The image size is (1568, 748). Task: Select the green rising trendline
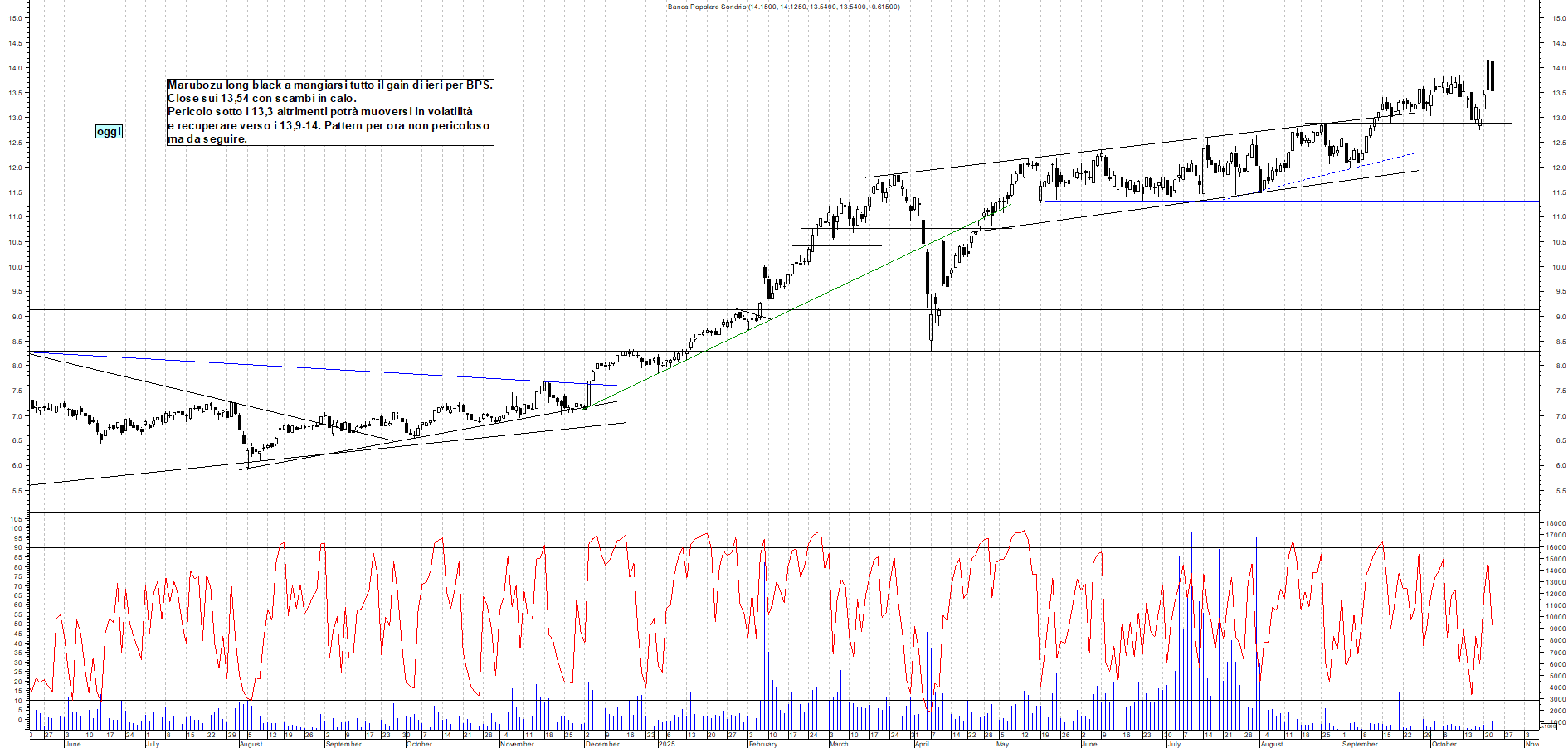click(788, 309)
